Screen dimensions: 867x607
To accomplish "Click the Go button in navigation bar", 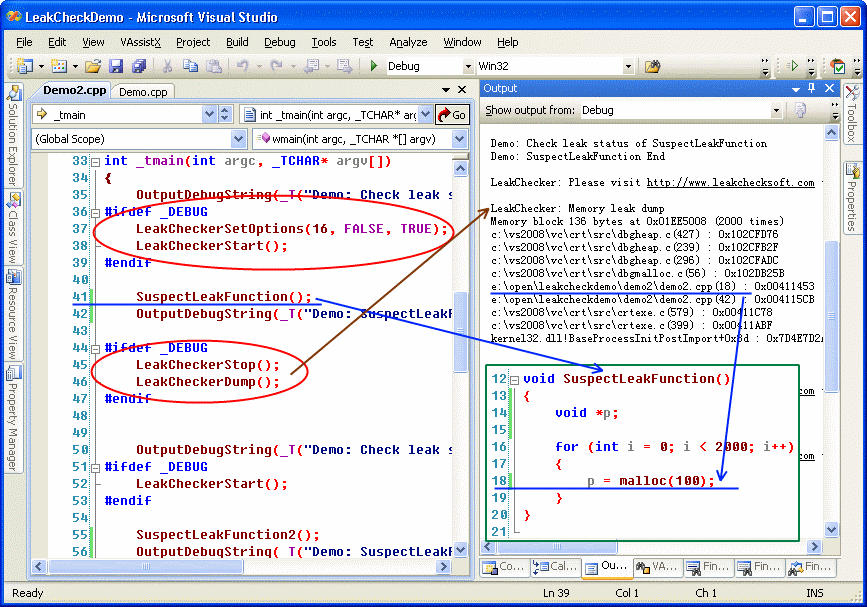I will tap(452, 115).
